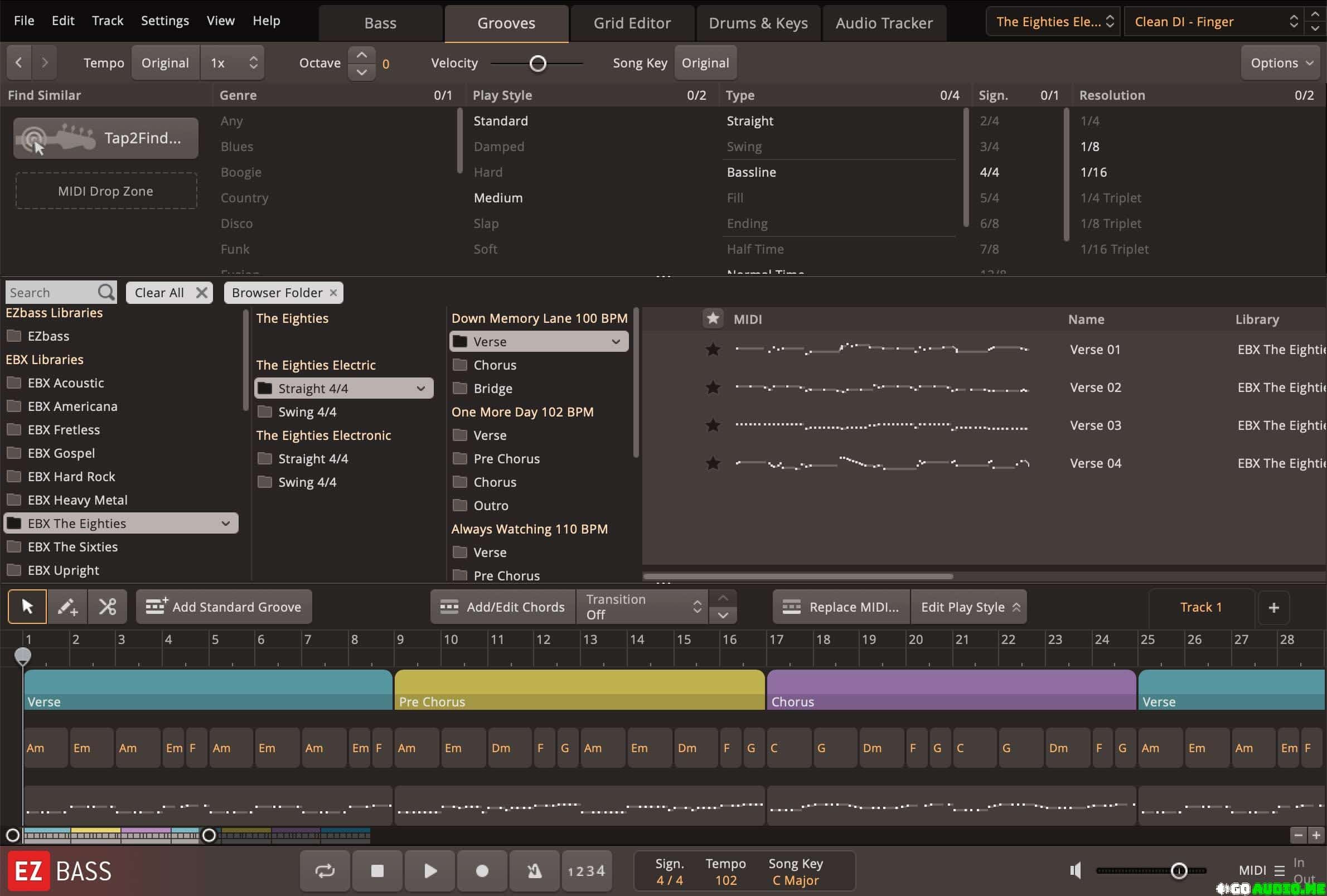The height and width of the screenshot is (896, 1327).
Task: Select the pencil draw tool
Action: click(x=67, y=607)
